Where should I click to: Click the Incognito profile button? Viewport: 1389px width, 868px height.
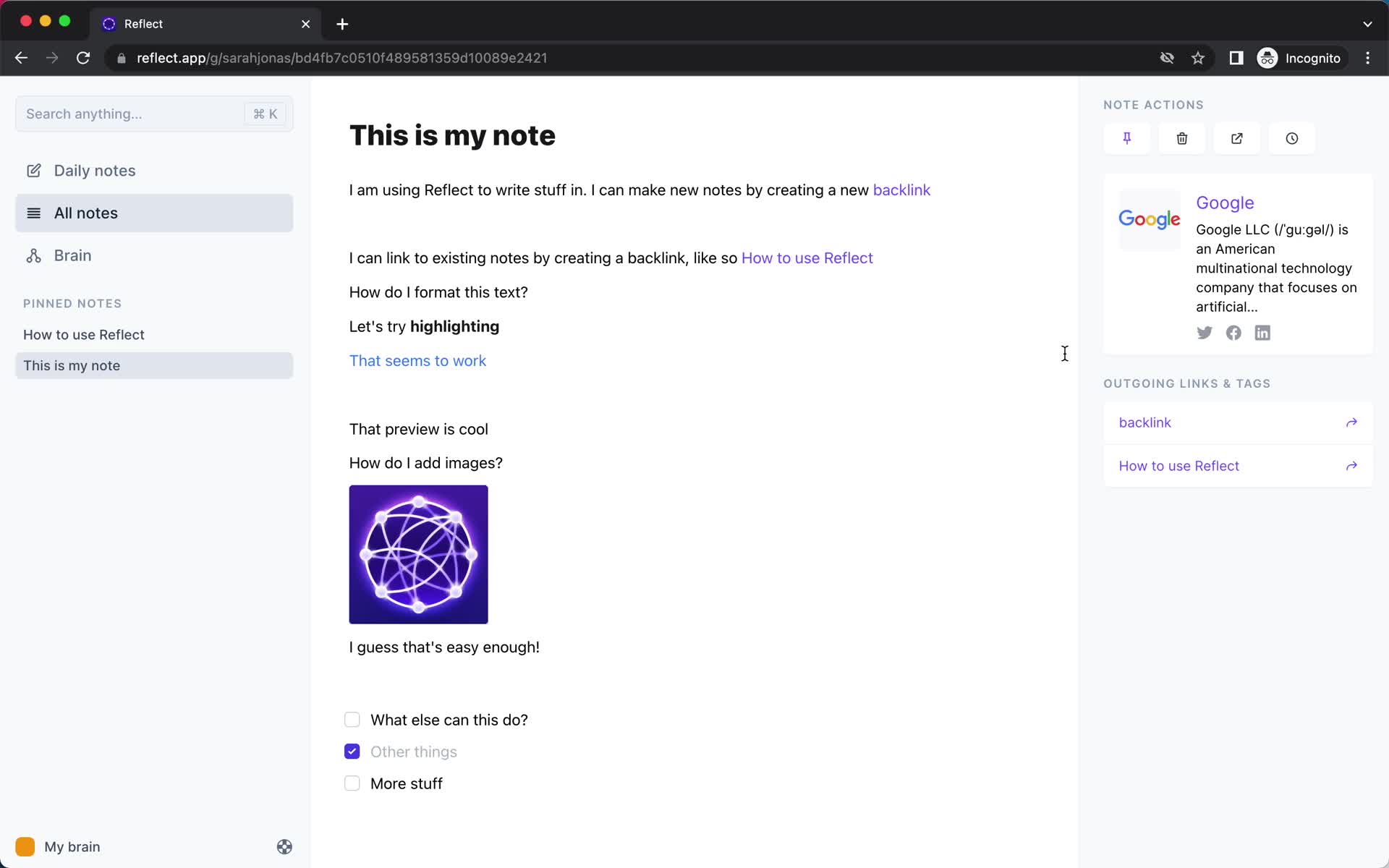pos(1300,58)
